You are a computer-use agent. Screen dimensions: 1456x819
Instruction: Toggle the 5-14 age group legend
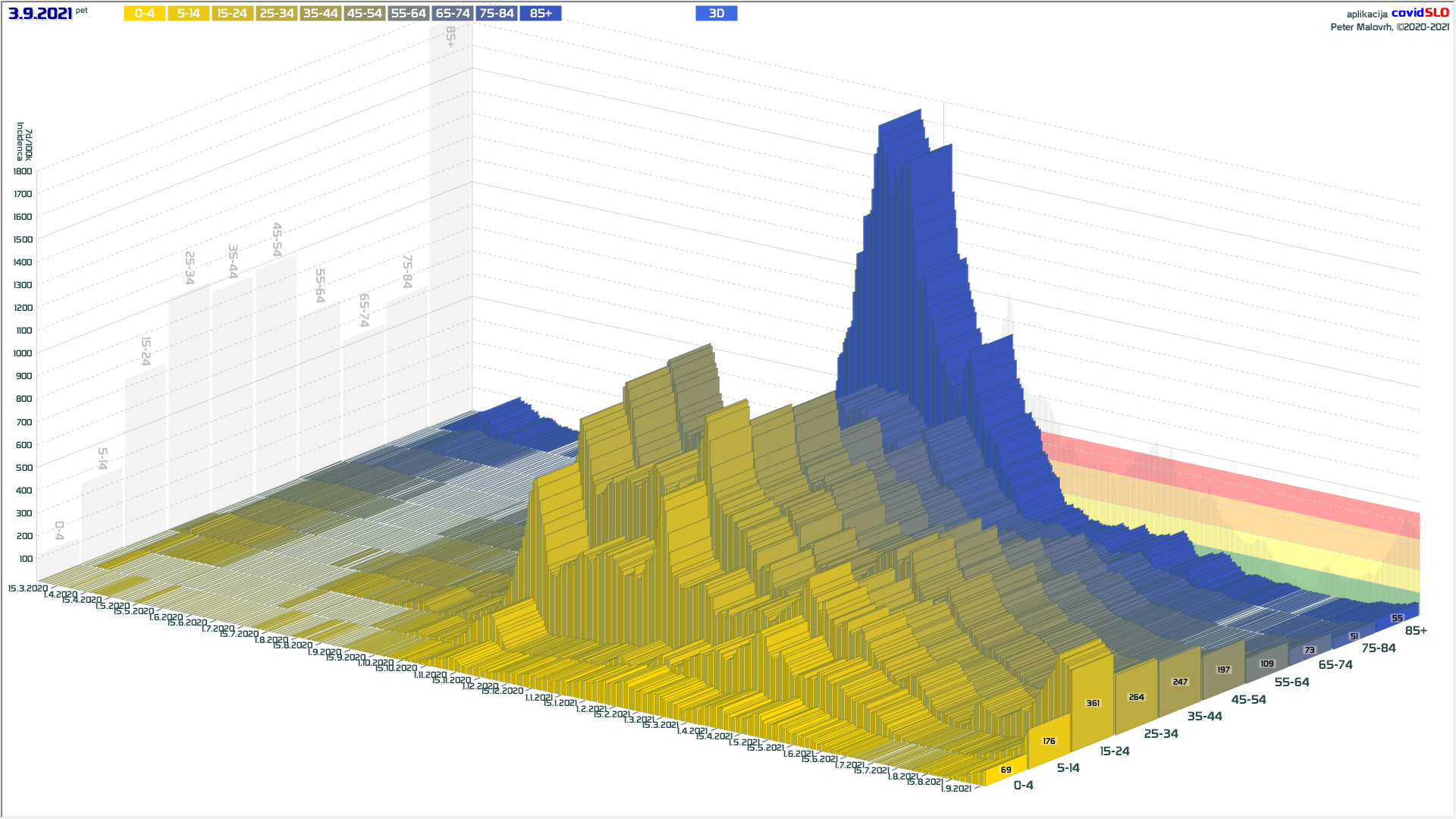click(x=188, y=14)
